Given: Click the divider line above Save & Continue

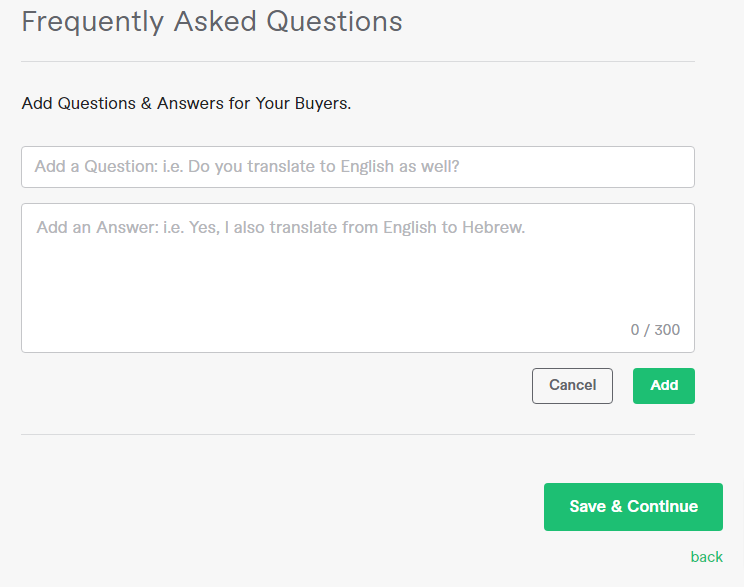Looking at the screenshot, I should point(358,434).
